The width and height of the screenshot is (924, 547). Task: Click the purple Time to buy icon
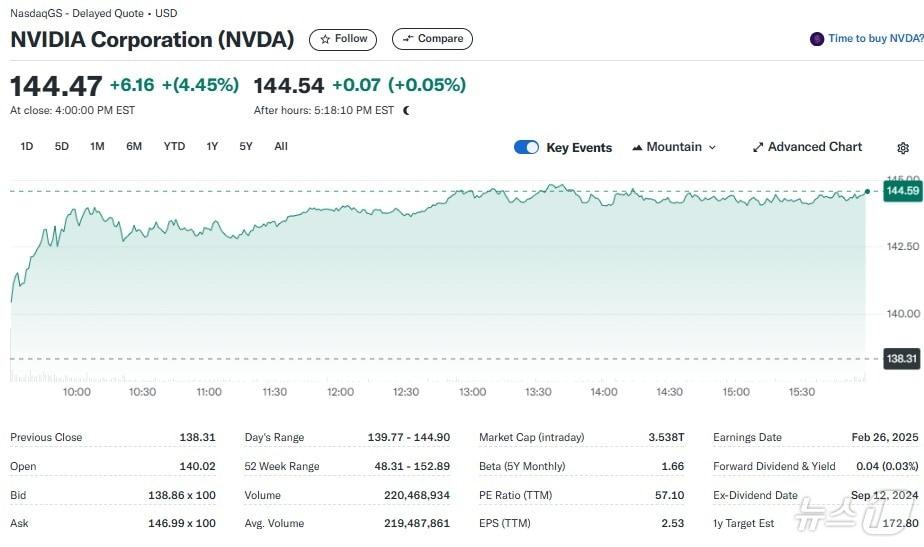tap(817, 39)
